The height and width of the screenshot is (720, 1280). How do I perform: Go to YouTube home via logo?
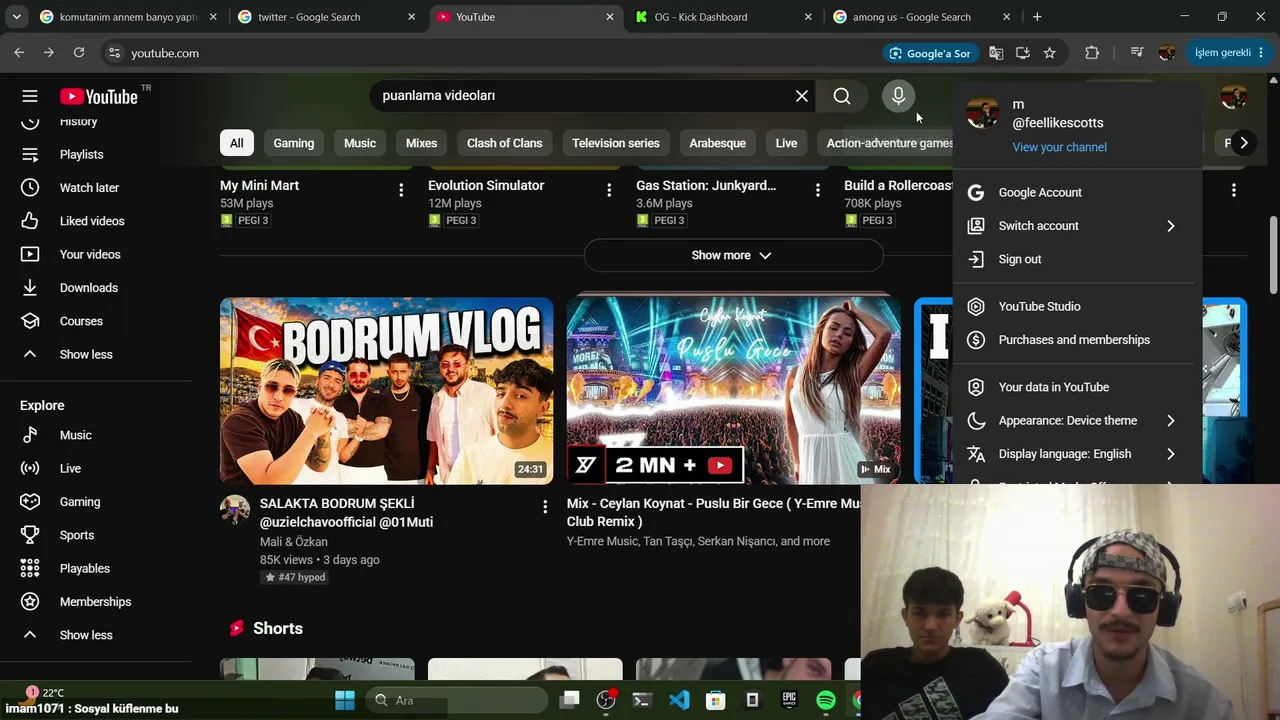pos(98,96)
